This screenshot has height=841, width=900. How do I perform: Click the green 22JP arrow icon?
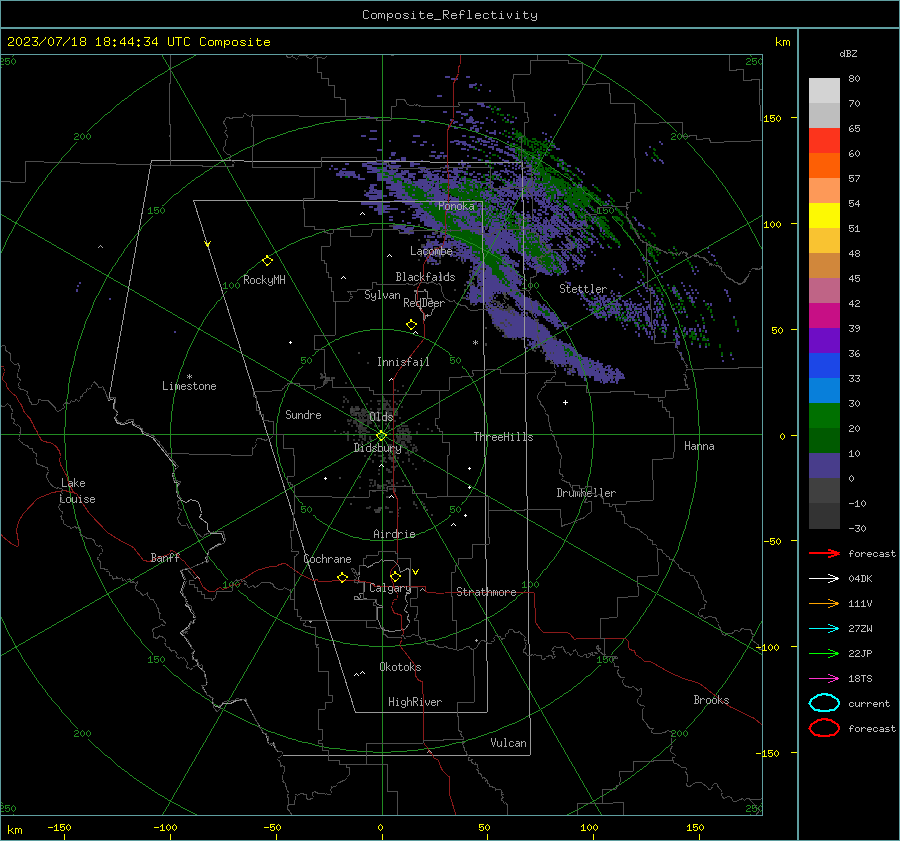824,653
